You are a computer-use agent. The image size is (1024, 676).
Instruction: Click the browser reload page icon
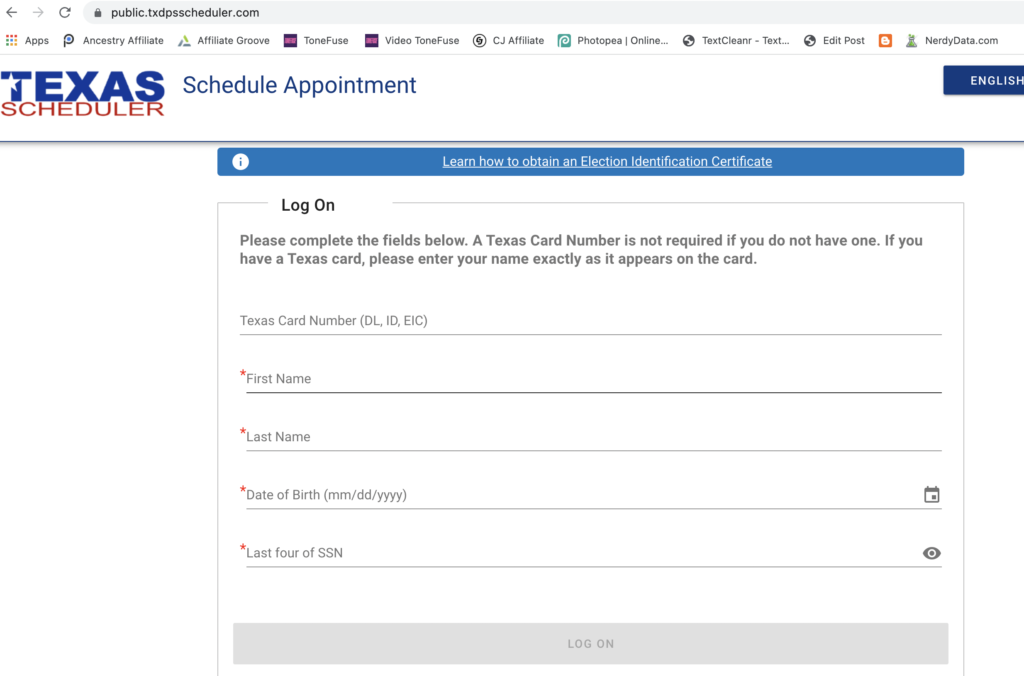click(x=65, y=13)
